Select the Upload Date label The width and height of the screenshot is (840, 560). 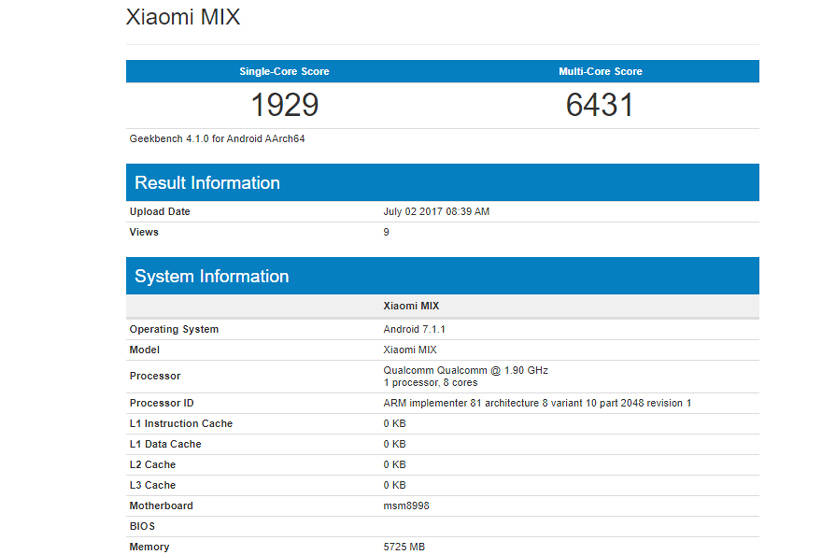pyautogui.click(x=160, y=212)
